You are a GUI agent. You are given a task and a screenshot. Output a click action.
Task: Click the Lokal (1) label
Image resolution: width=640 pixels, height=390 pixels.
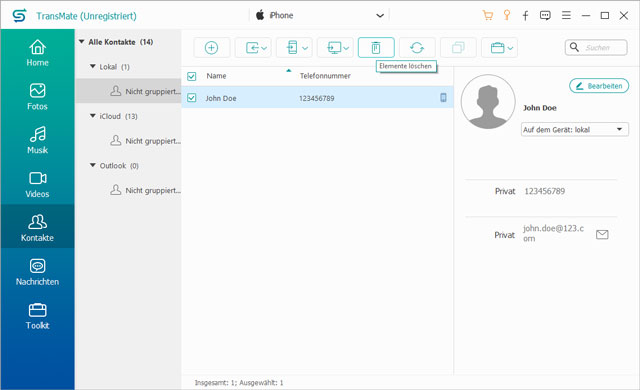click(x=114, y=67)
